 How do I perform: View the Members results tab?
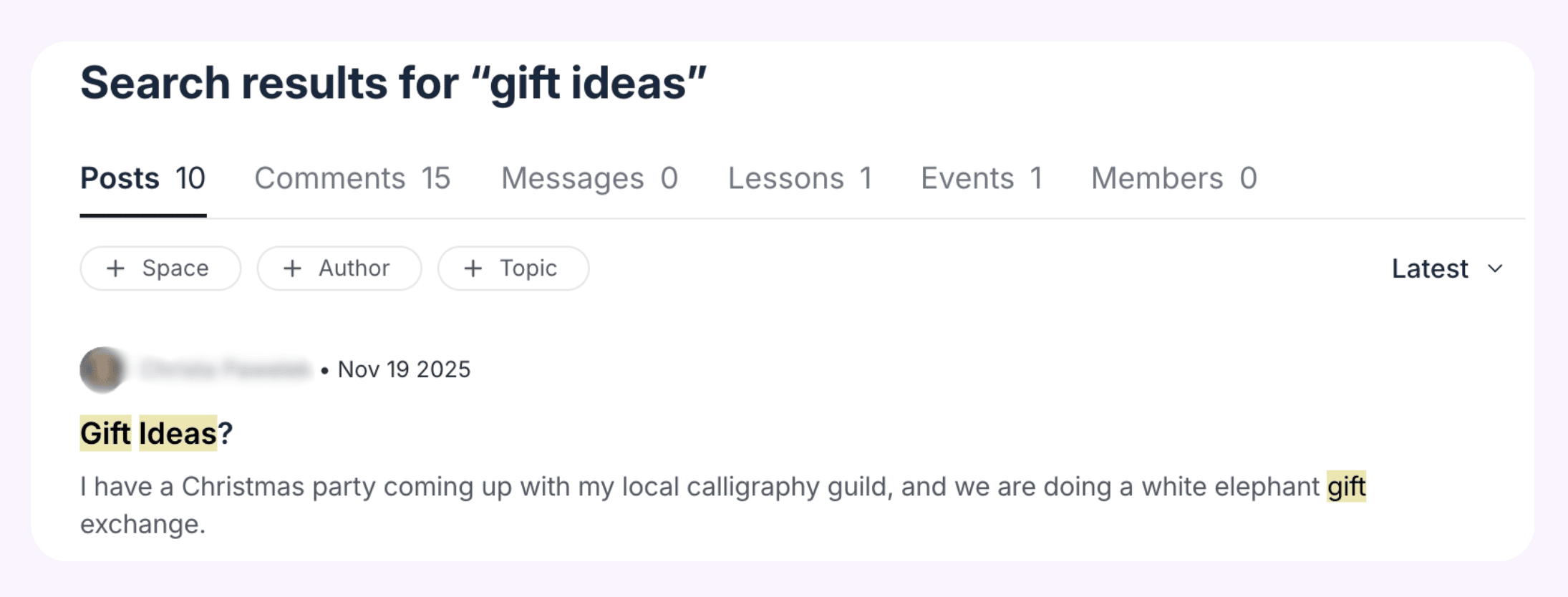(x=1173, y=178)
